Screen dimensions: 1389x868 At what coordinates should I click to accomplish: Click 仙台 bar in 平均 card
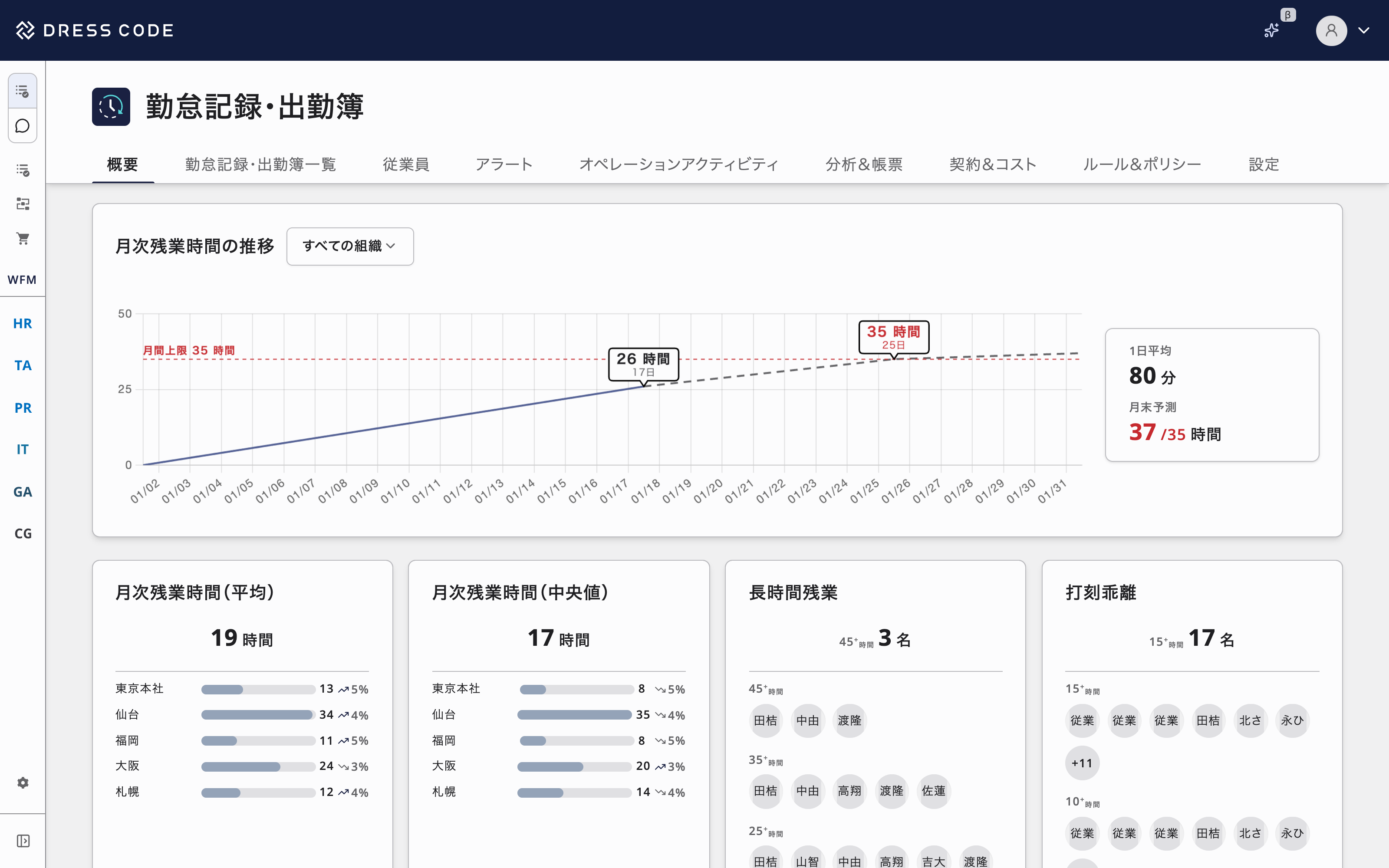(x=258, y=715)
